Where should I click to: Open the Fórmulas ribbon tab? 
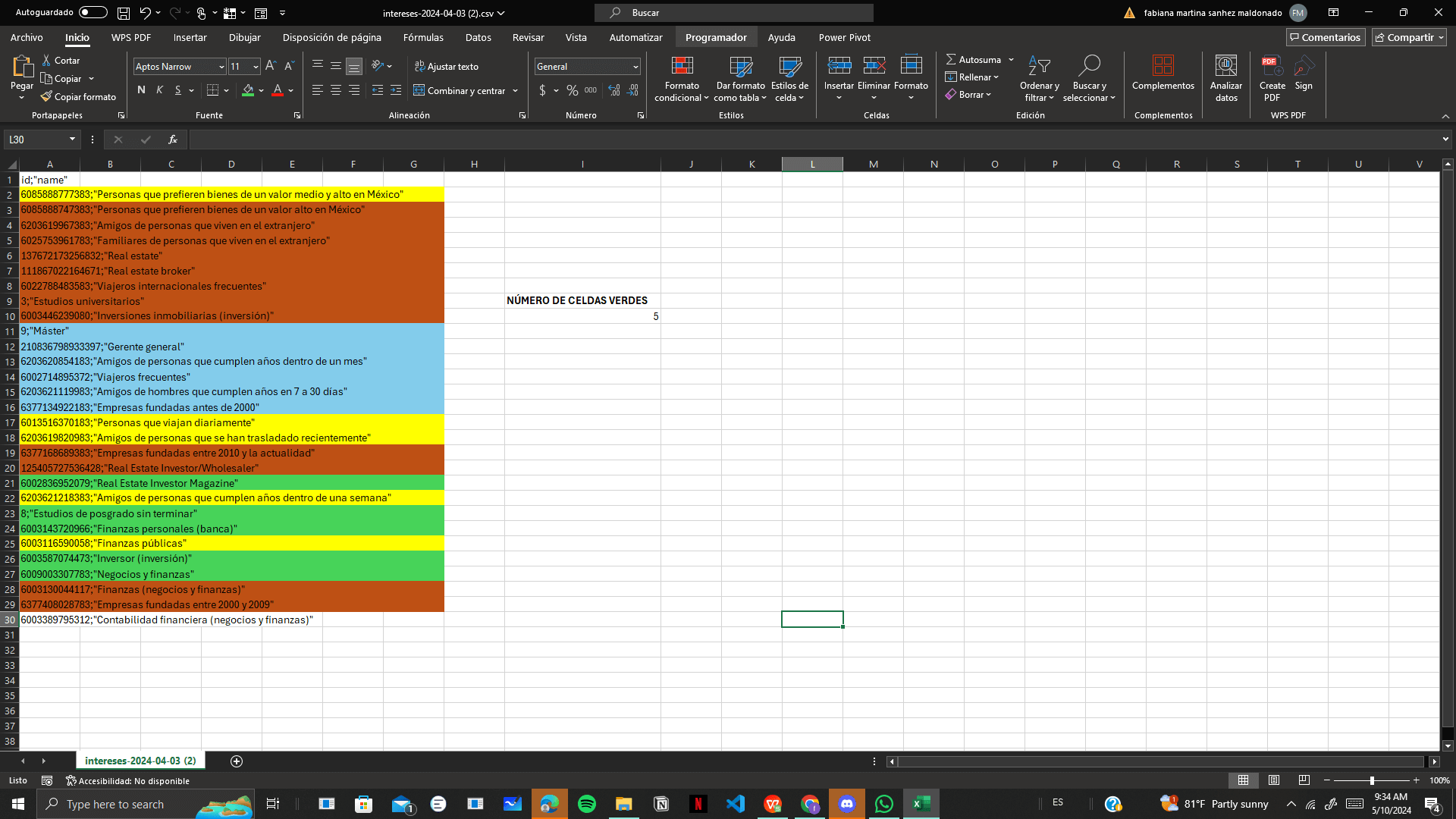point(423,37)
